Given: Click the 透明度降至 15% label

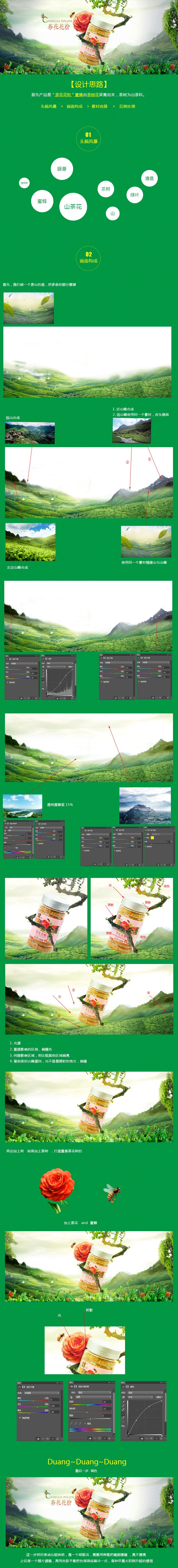Looking at the screenshot, I should 60,805.
